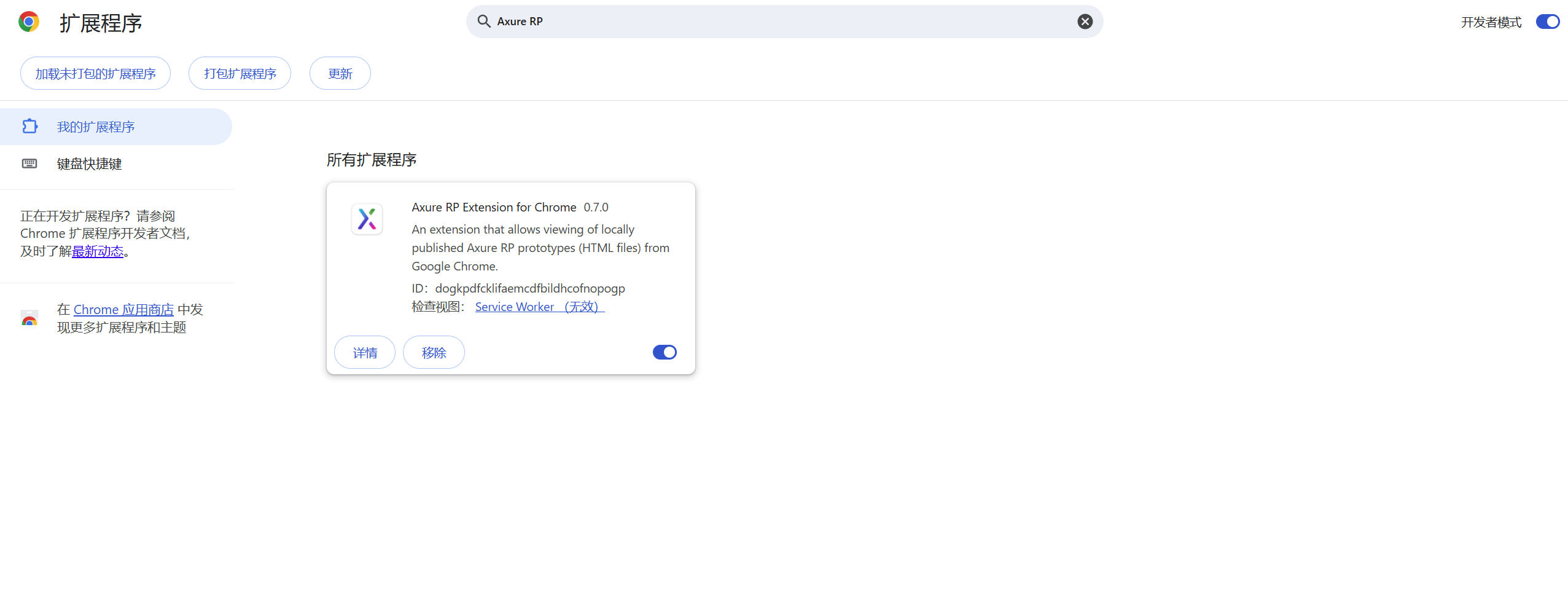Open the Service Worker (无效) link
Viewport: 1568px width, 614px height.
coord(540,307)
